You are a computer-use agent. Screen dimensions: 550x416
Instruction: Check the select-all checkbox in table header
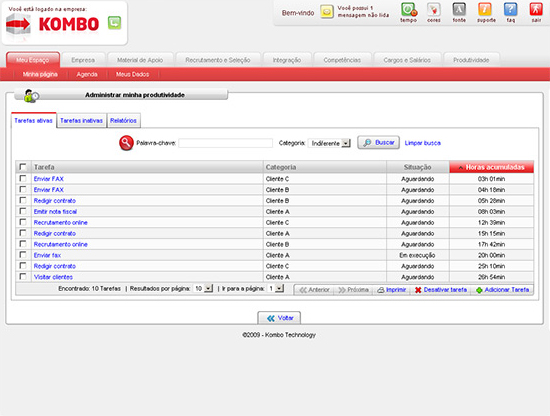23,167
